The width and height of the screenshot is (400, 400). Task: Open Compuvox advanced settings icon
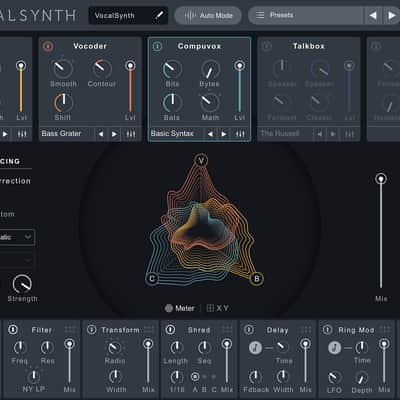tap(240, 134)
